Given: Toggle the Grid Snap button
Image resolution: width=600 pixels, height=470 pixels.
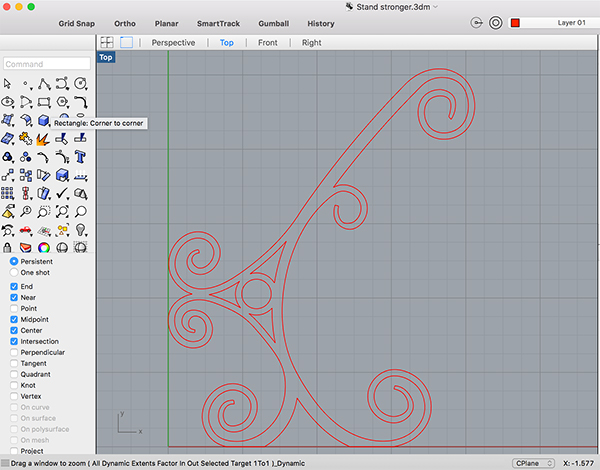Looking at the screenshot, I should tap(78, 22).
